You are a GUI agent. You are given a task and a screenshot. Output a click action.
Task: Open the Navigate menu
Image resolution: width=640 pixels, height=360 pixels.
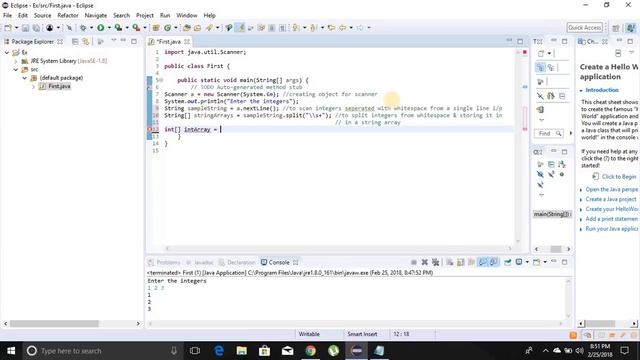click(96, 16)
